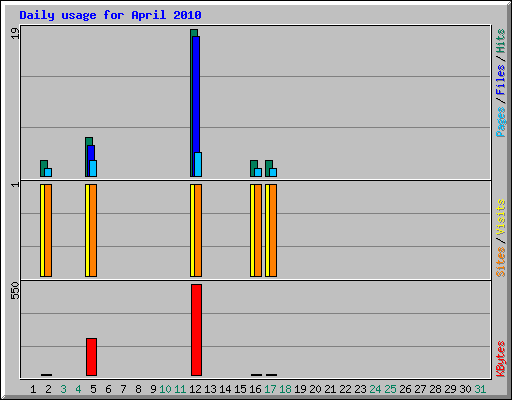
Task: Click green day label '18' on the x-axis
Action: (285, 389)
